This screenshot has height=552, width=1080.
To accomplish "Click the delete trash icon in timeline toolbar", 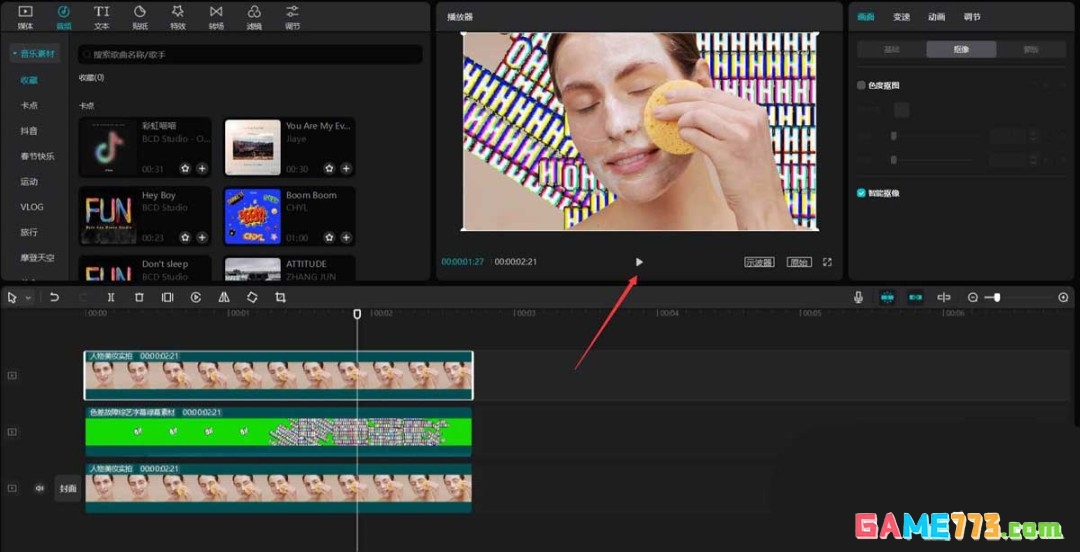I will [x=139, y=297].
